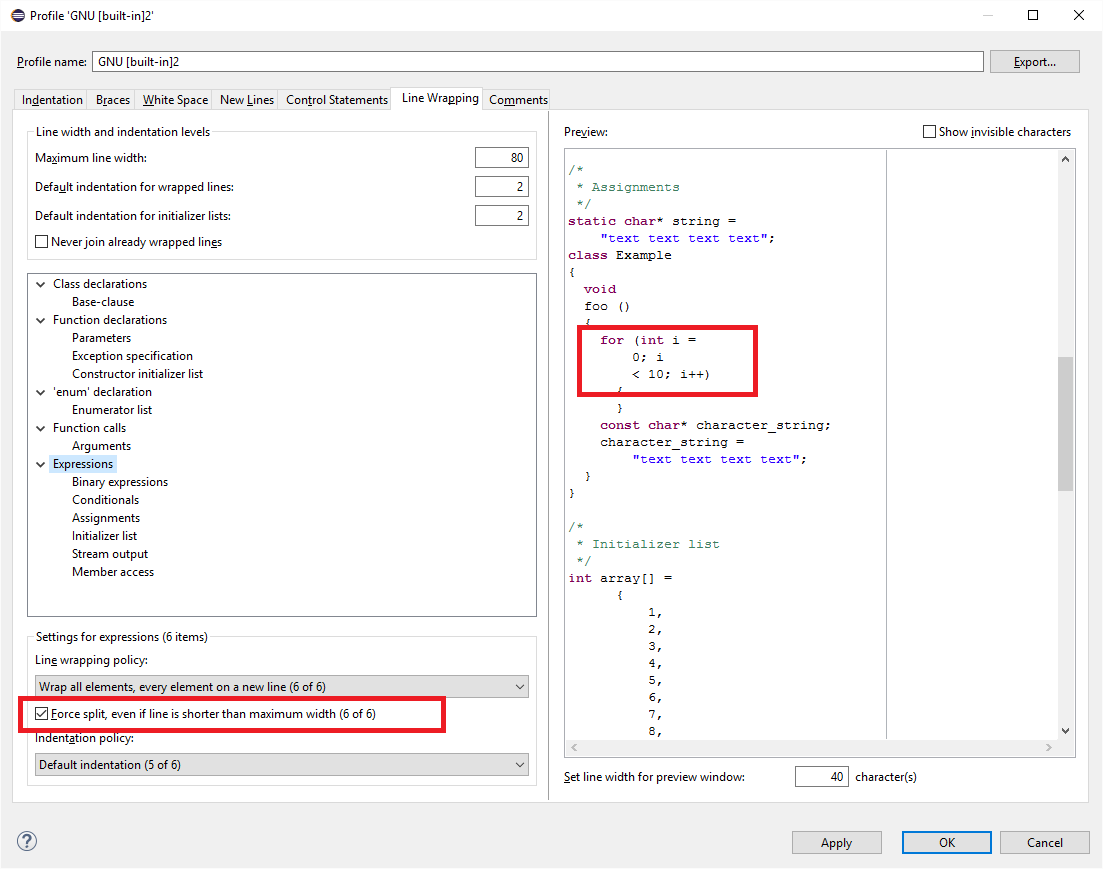
Task: Collapse Expressions tree node
Action: [41, 464]
